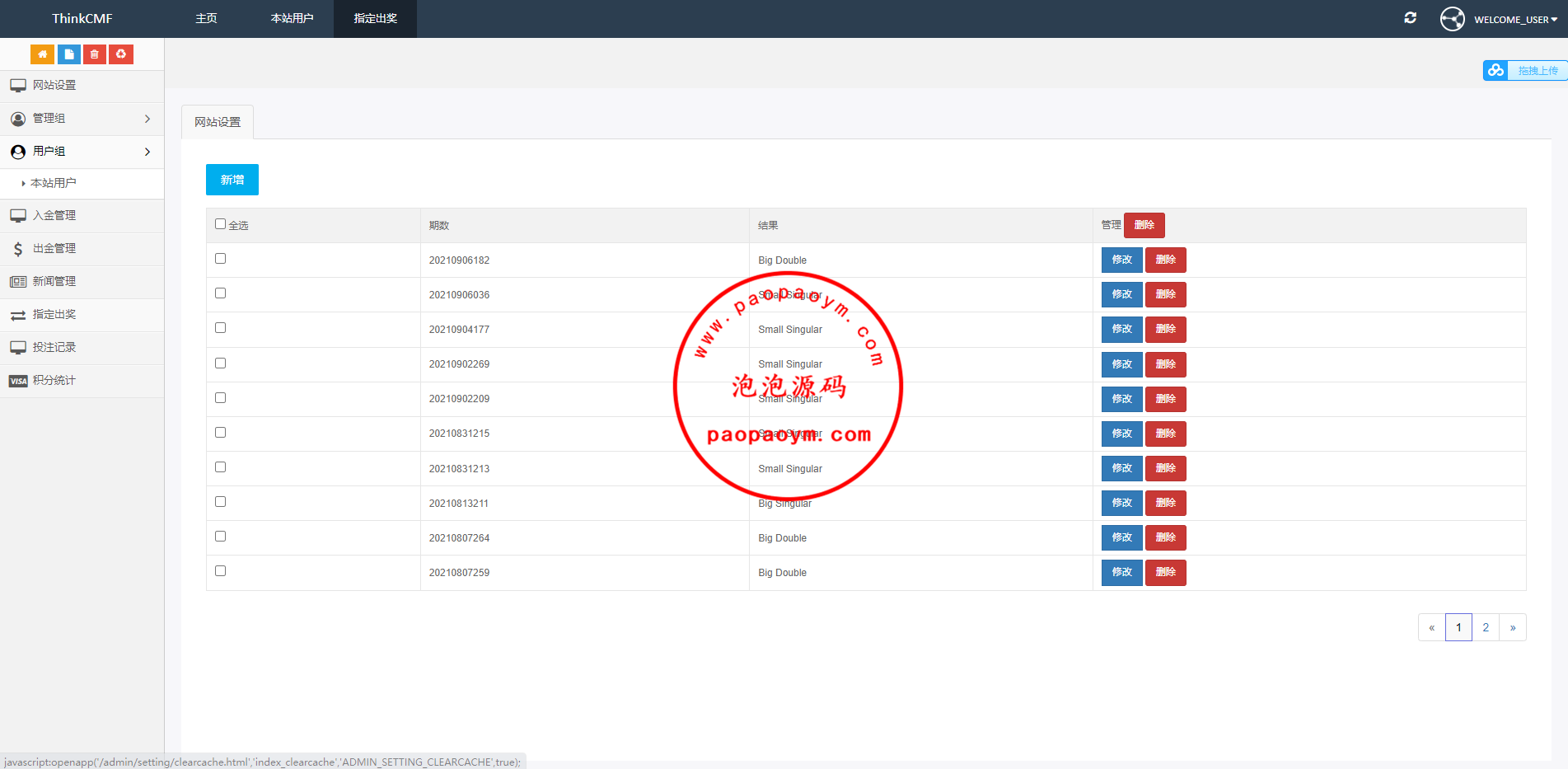1568x769 pixels.
Task: Switch to the 本站用户 top navigation tab
Action: coord(292,19)
